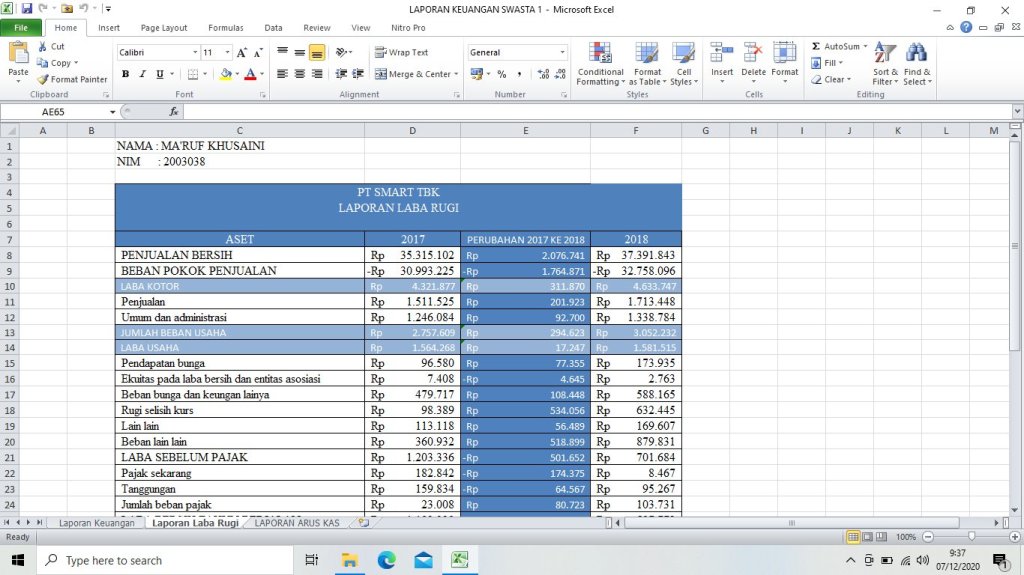Switch to the Laporan Keuangan sheet tab
This screenshot has width=1024, height=575.
click(x=96, y=523)
